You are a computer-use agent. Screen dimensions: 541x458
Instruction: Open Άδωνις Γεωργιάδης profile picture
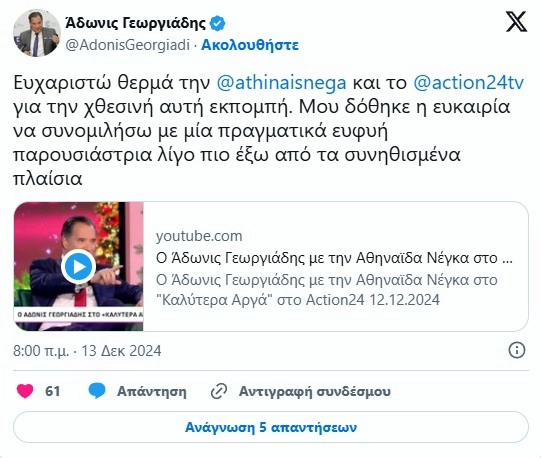pyautogui.click(x=37, y=33)
